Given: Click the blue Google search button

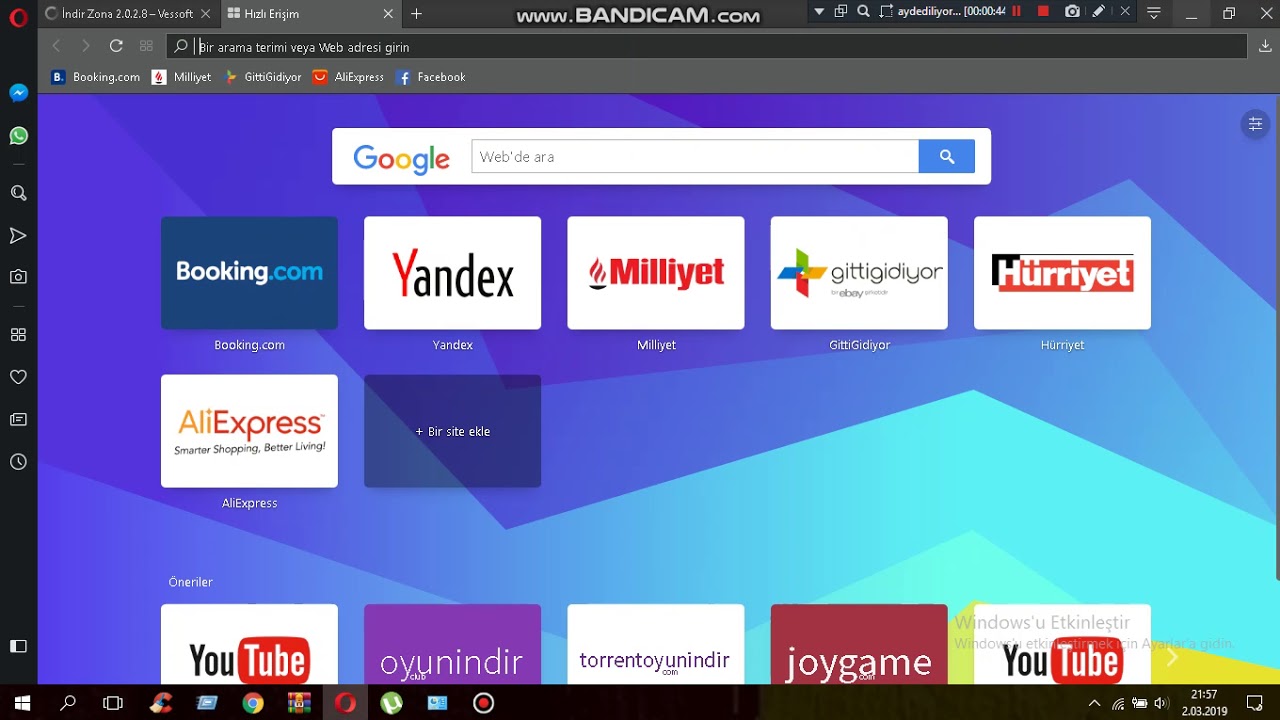Looking at the screenshot, I should (947, 157).
